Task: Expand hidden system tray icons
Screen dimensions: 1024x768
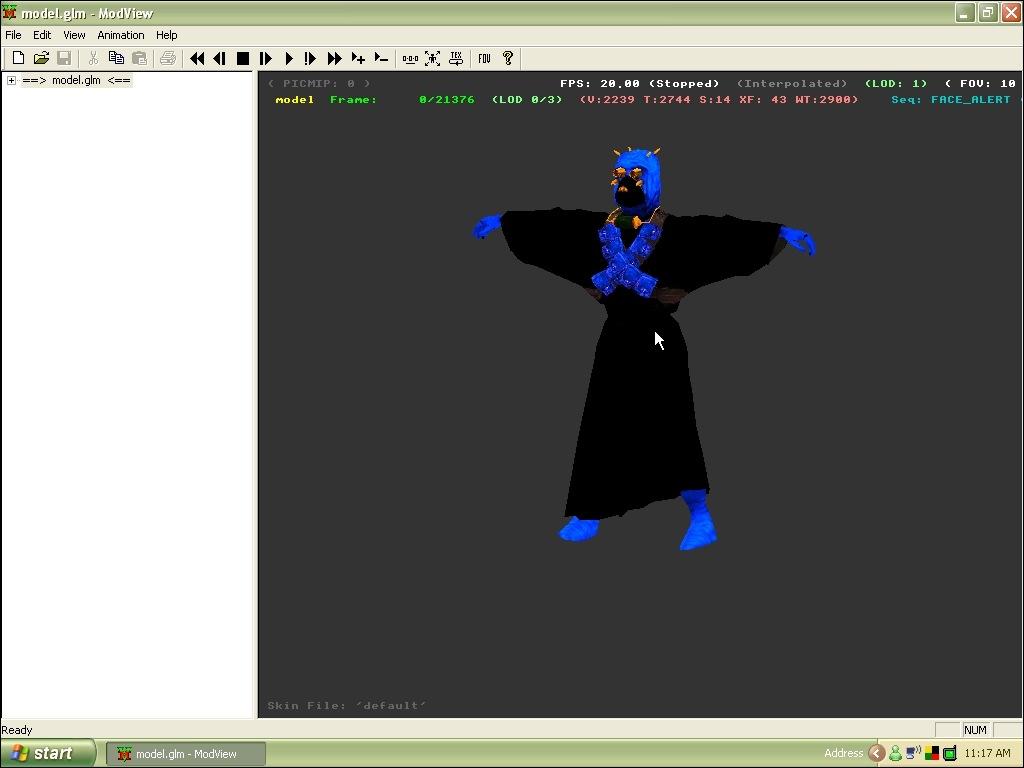Action: coord(876,754)
